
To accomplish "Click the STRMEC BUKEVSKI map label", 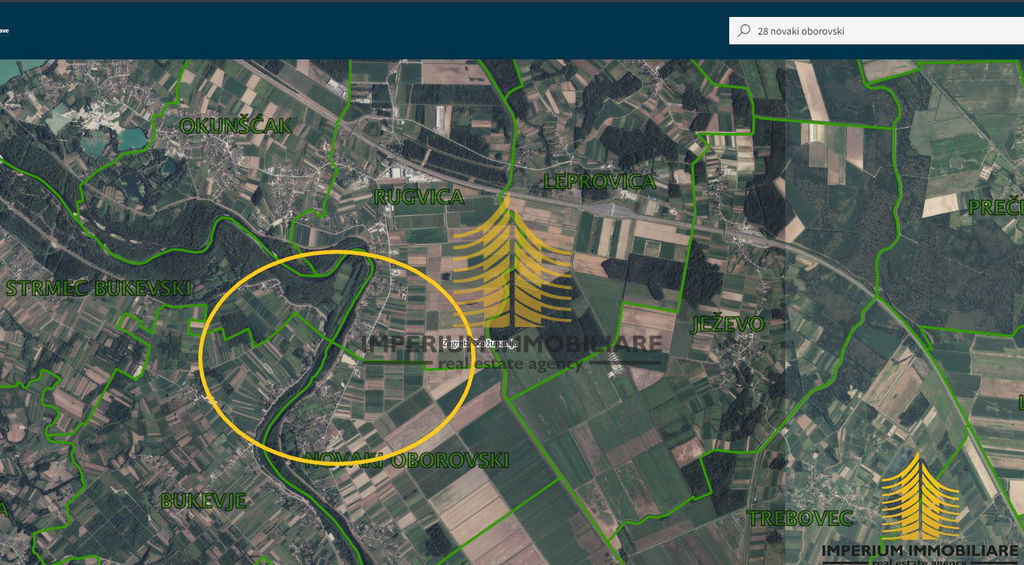I will pos(98,289).
